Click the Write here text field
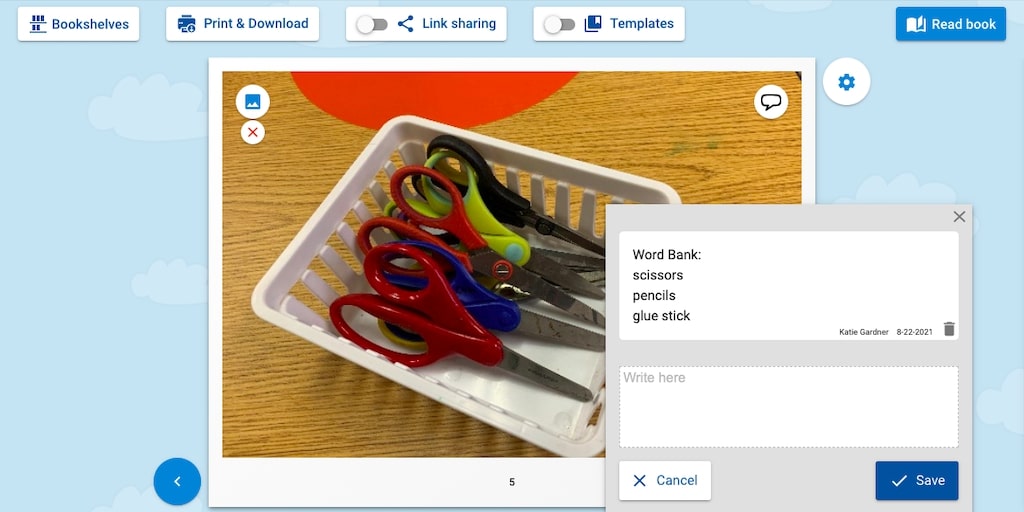 (x=789, y=407)
